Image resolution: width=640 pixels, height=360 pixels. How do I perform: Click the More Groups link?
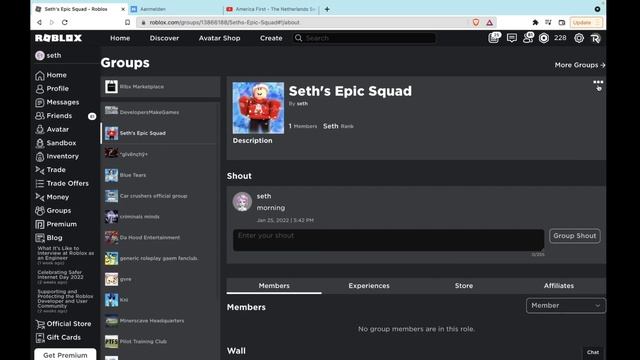point(580,65)
